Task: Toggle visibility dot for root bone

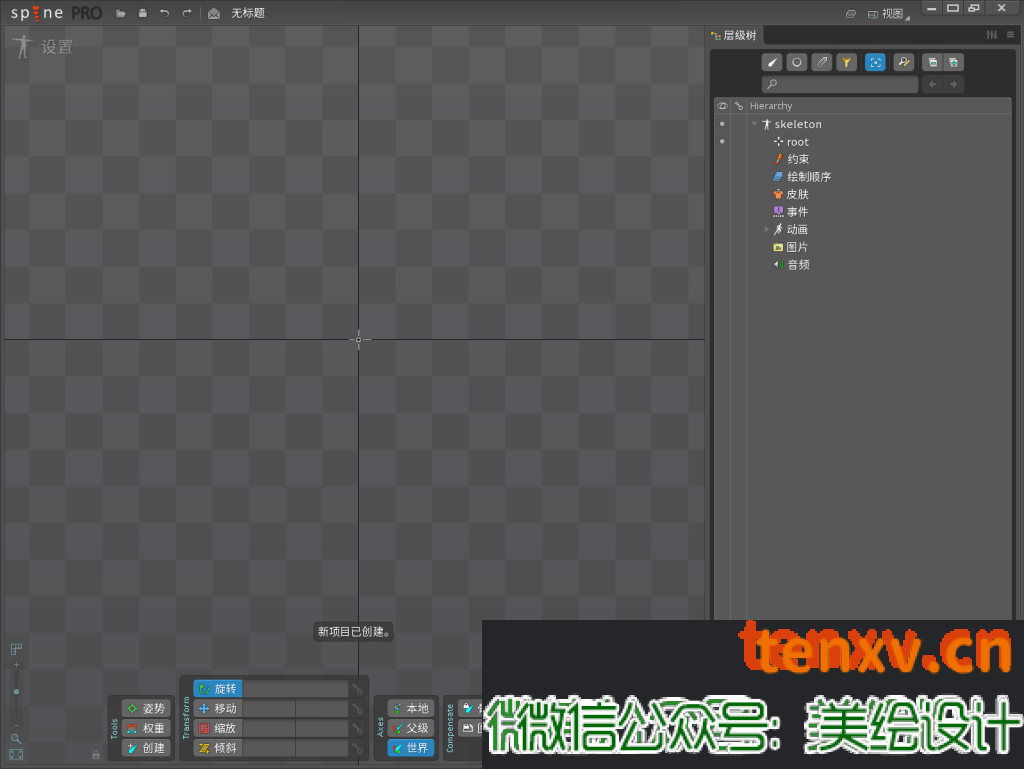Action: tap(722, 142)
